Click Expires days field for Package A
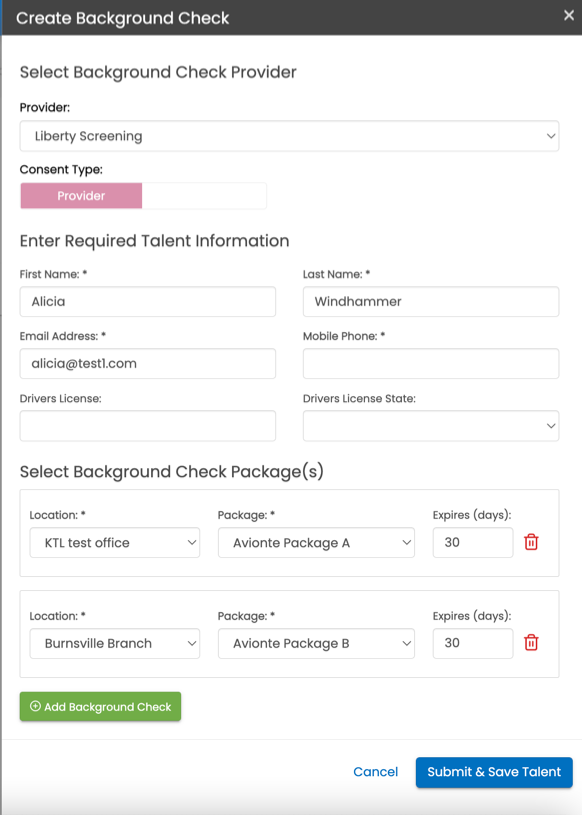This screenshot has width=582, height=815. [473, 543]
